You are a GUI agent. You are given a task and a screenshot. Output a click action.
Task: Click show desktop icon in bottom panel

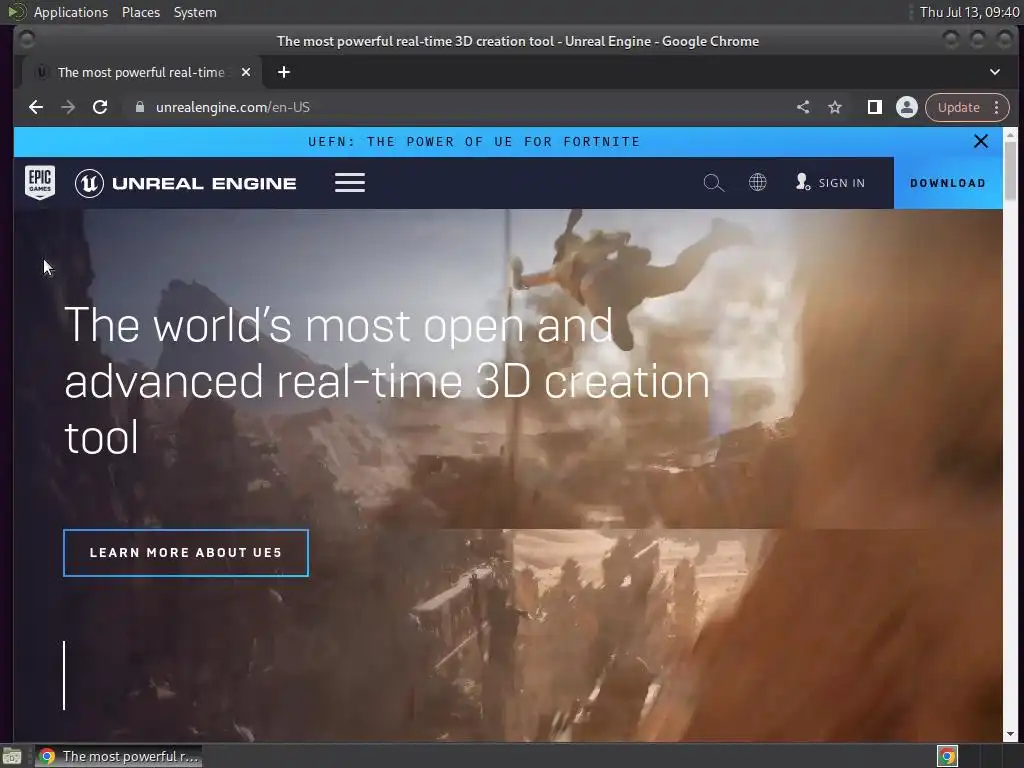(x=12, y=757)
